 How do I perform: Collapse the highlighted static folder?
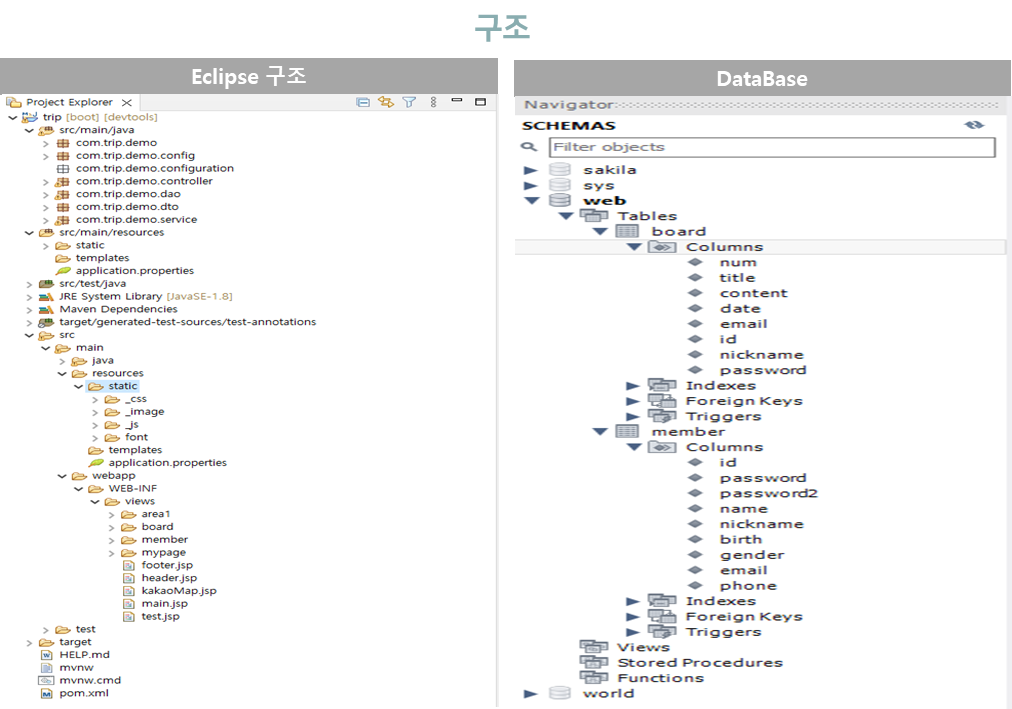tap(79, 386)
